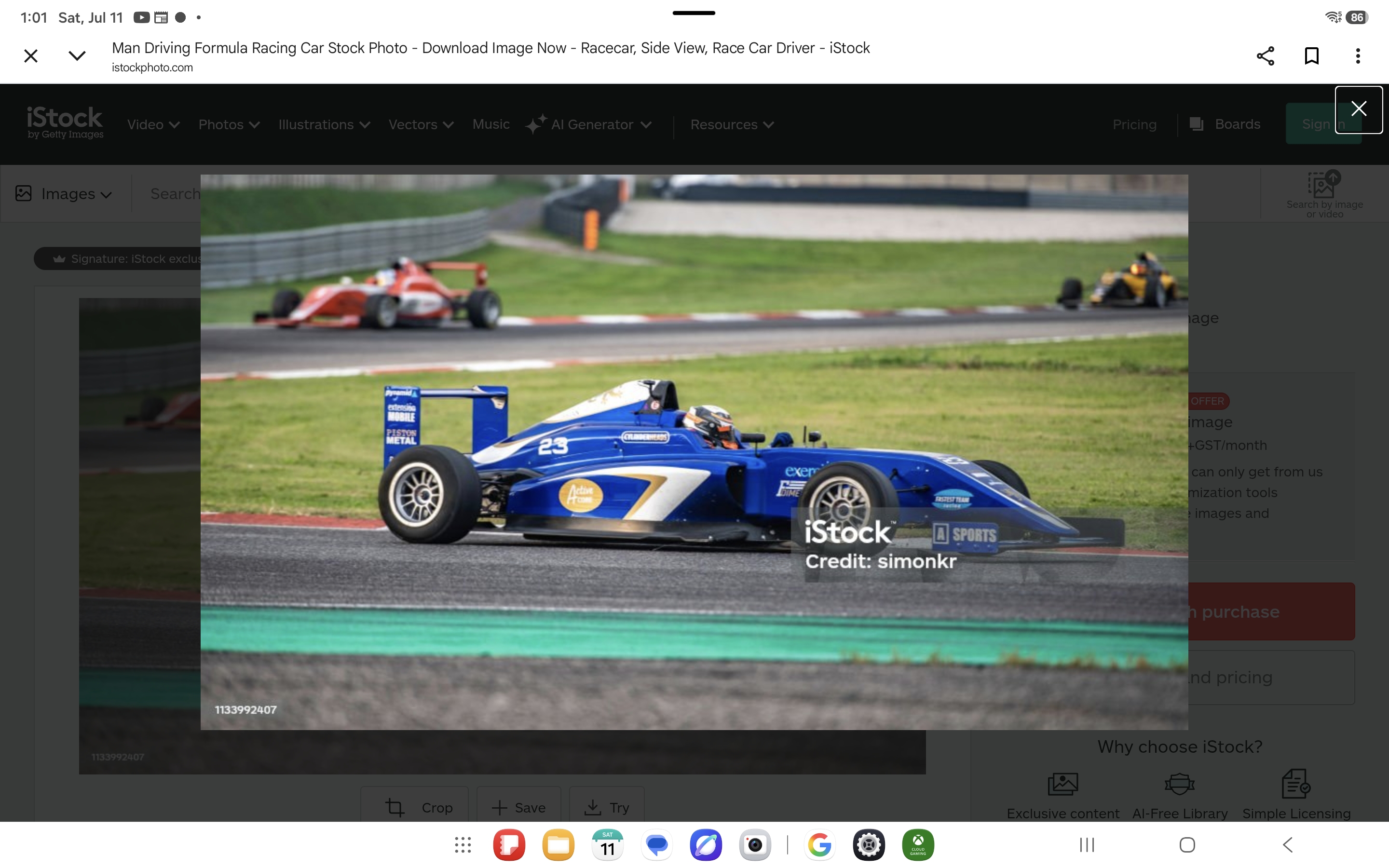Click the AI-Free Library icon
The height and width of the screenshot is (868, 1389).
[1180, 784]
